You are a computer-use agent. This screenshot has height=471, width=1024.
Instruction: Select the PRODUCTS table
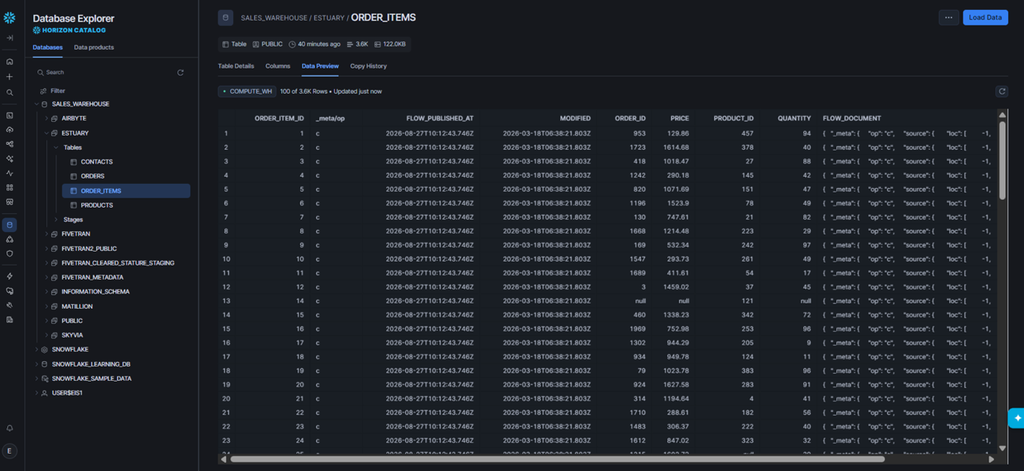pos(97,205)
